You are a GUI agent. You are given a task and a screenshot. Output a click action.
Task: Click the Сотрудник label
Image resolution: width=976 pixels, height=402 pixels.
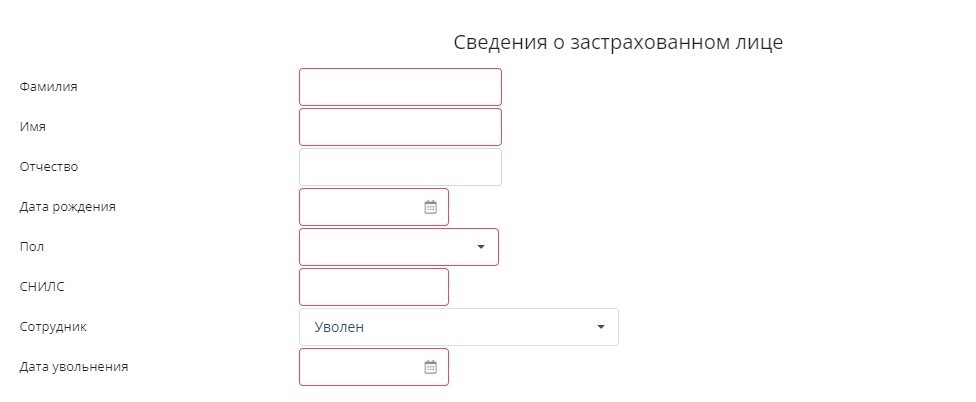click(x=53, y=327)
